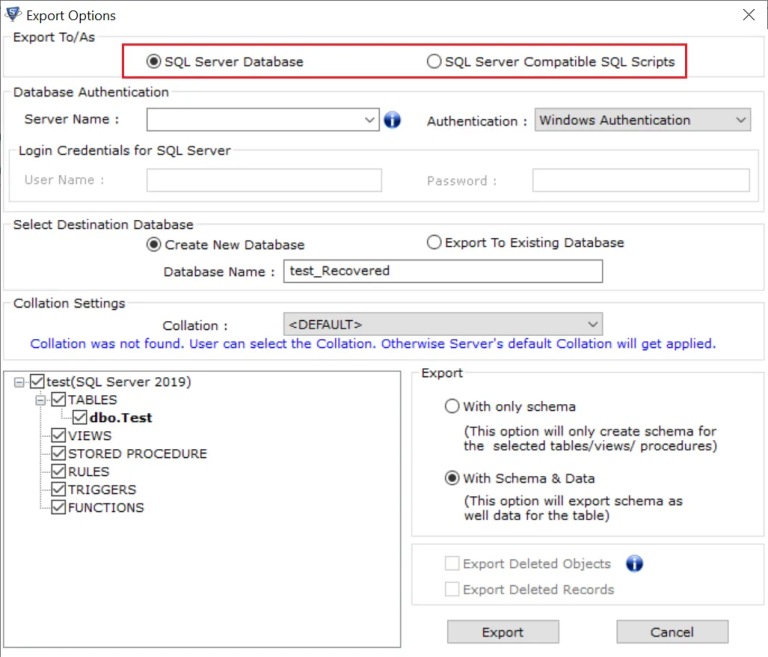Collapse the TABLES tree node
The width and height of the screenshot is (768, 657).
pos(42,400)
